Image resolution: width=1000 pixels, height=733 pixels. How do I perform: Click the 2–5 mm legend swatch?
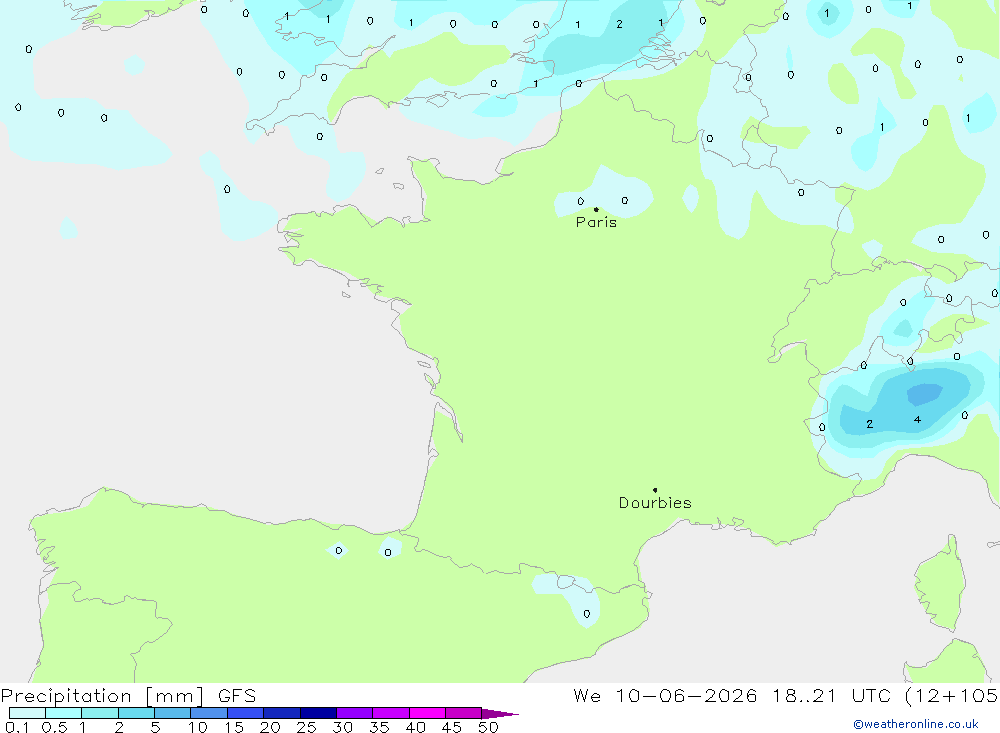click(136, 713)
